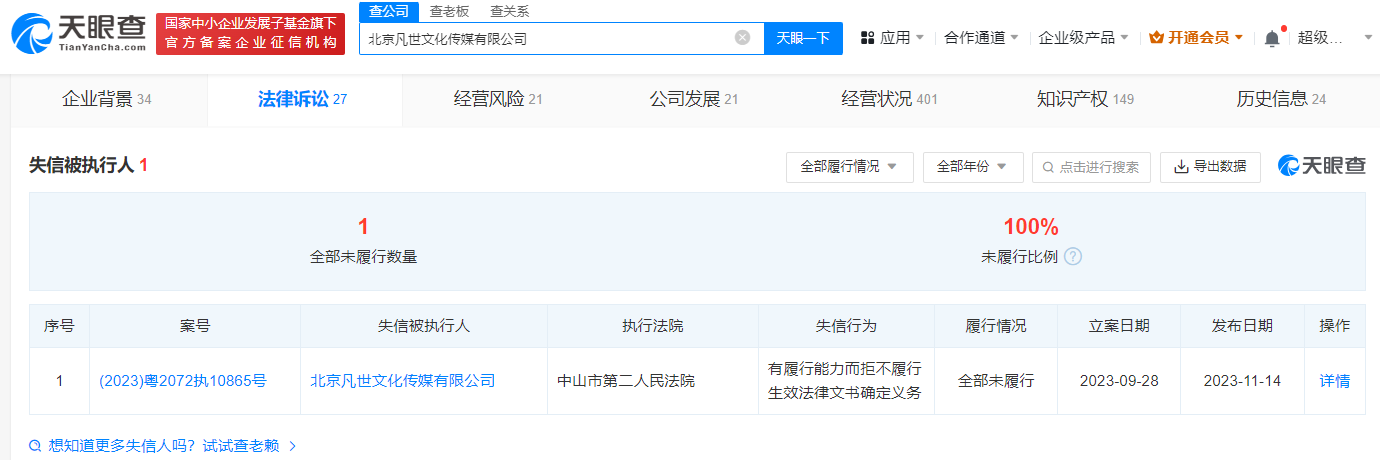Open the 超级 user account dropdown
Viewport: 1380px width, 460px height.
[1335, 38]
